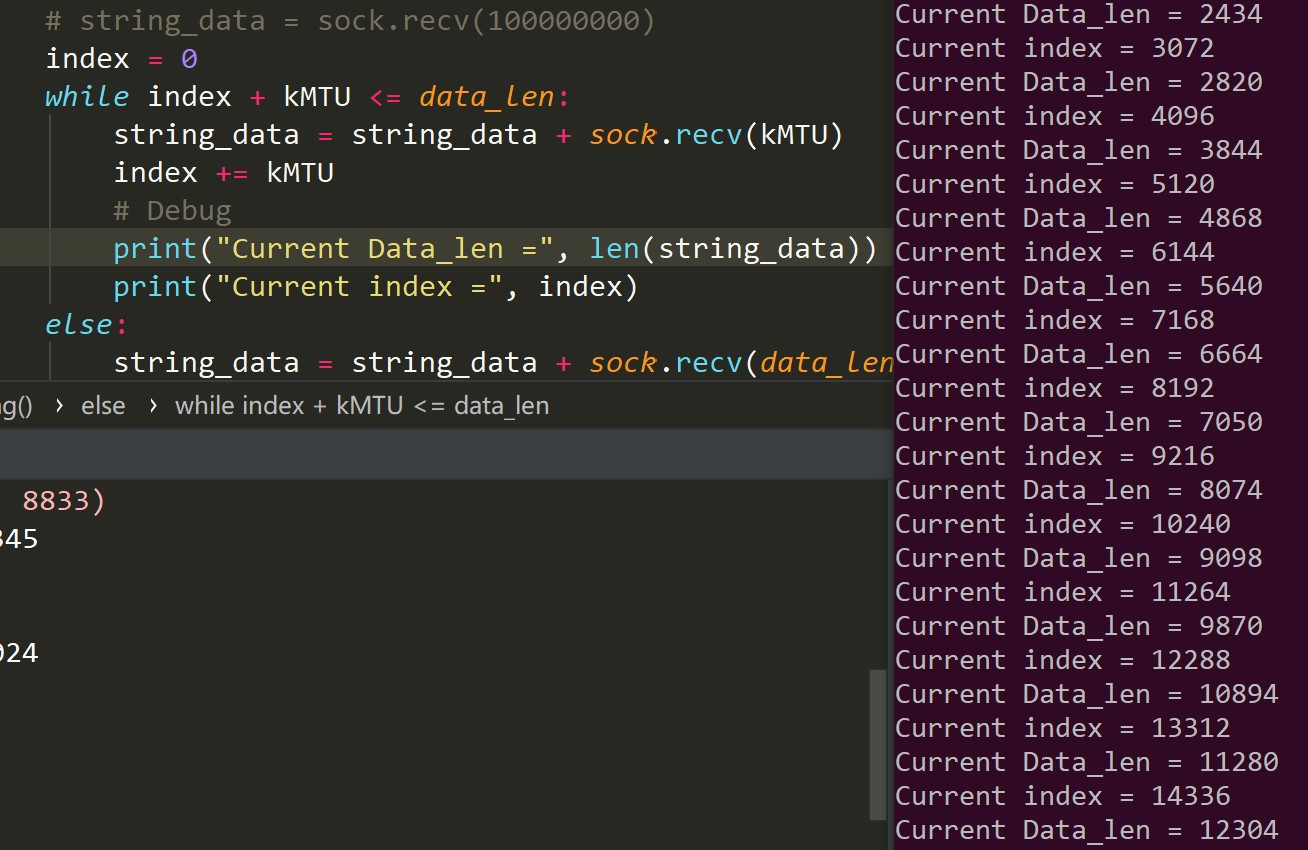Click the 'else:' line in the editor
Image resolution: width=1308 pixels, height=850 pixels.
[79, 325]
